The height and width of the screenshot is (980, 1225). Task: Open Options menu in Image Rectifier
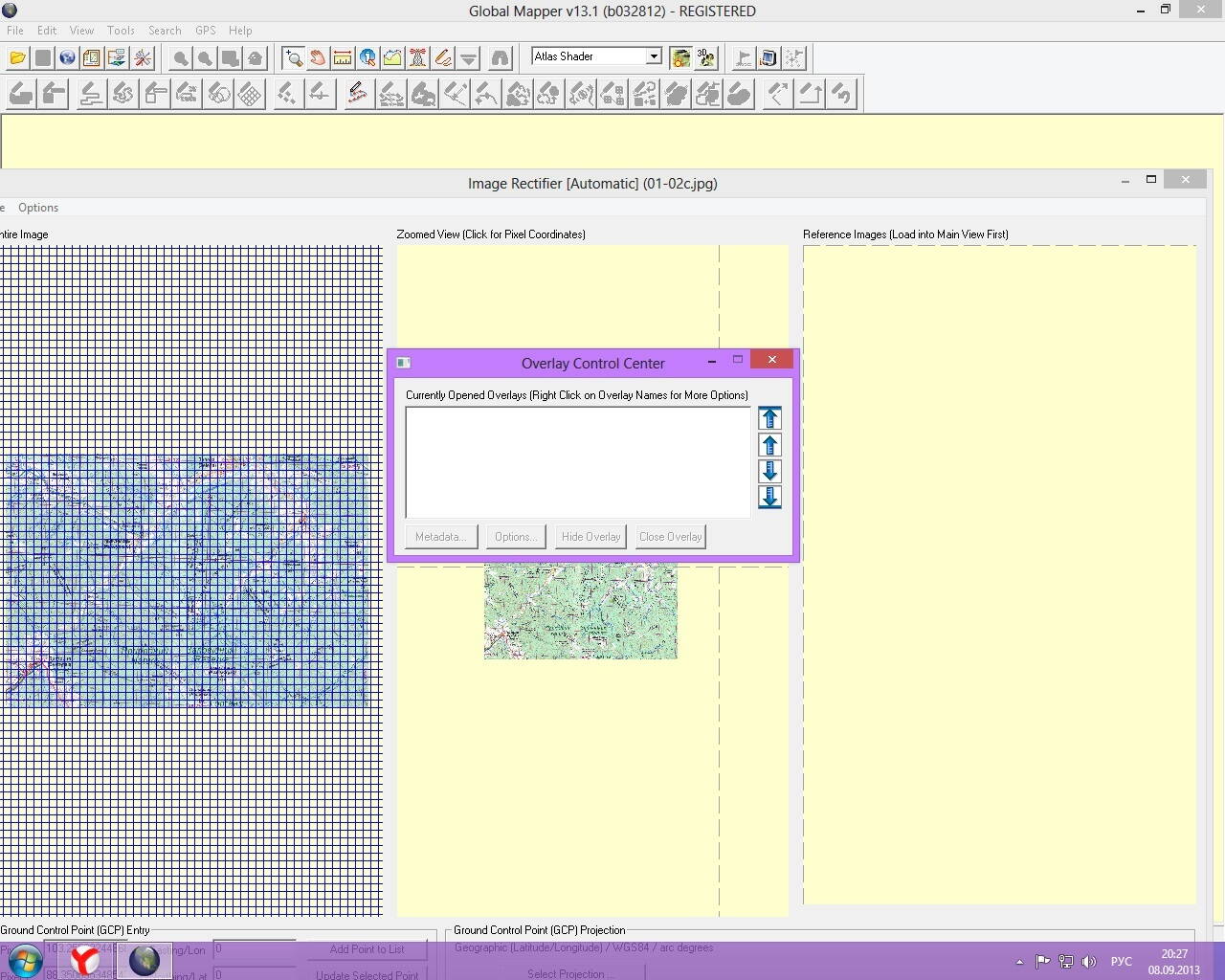click(x=38, y=208)
